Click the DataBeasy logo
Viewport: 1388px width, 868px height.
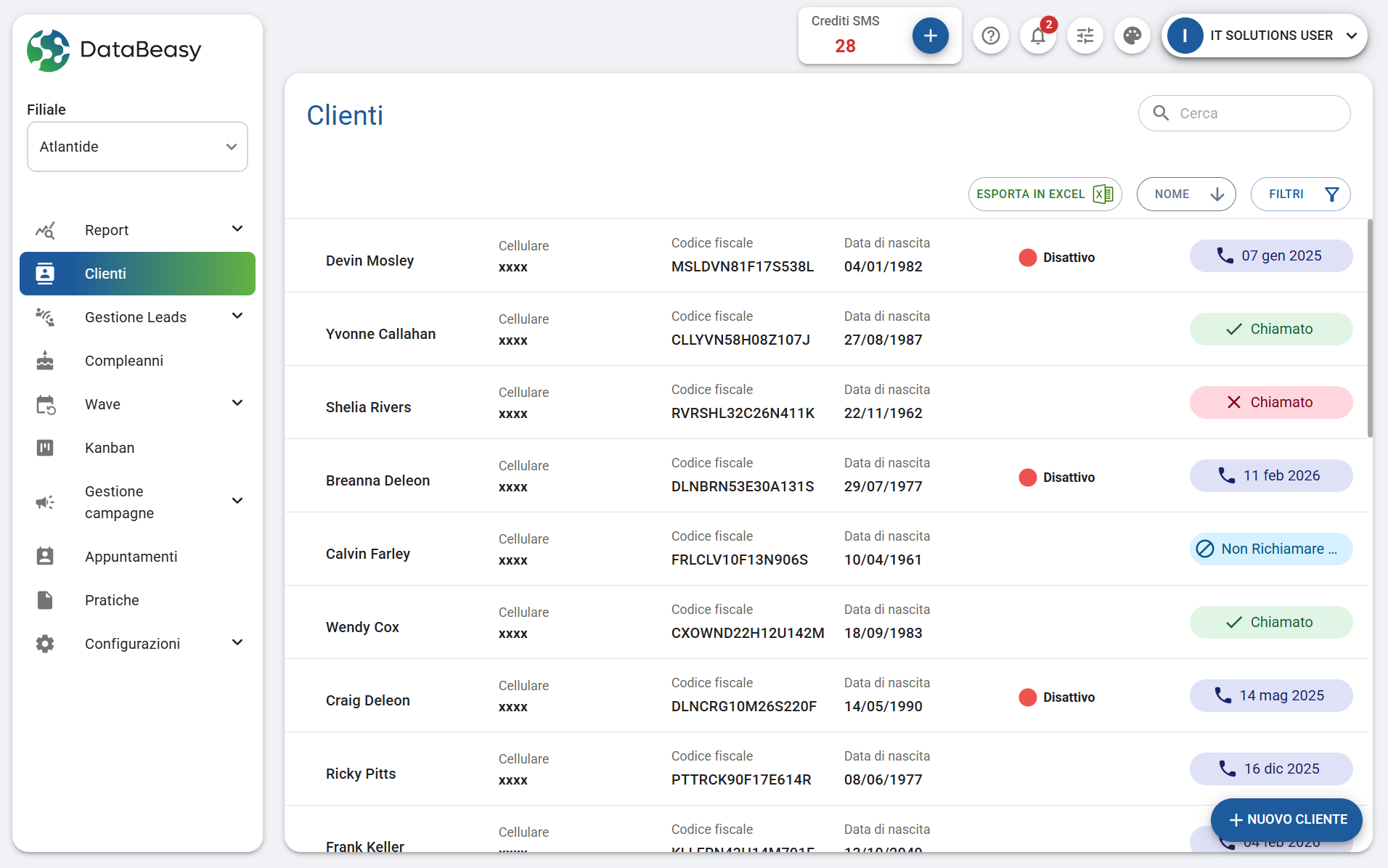coord(115,50)
